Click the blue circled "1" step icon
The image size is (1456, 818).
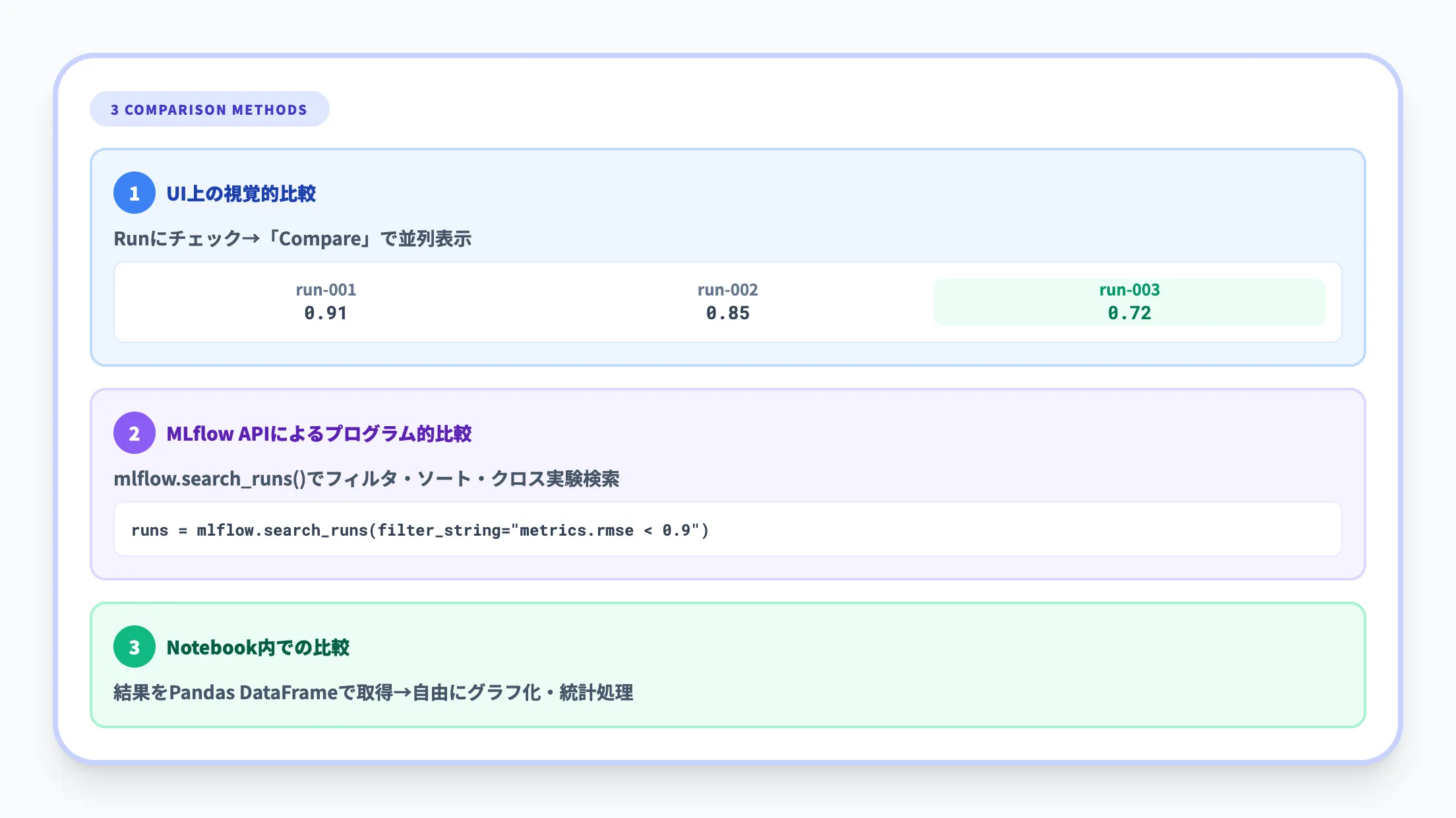pyautogui.click(x=135, y=193)
